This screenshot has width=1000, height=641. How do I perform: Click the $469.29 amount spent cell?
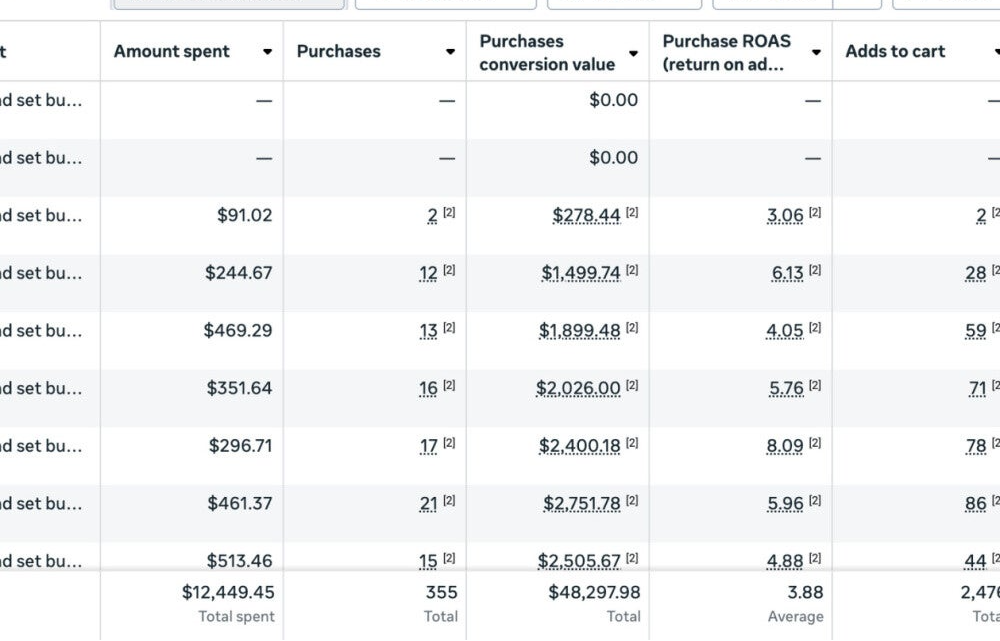238,331
